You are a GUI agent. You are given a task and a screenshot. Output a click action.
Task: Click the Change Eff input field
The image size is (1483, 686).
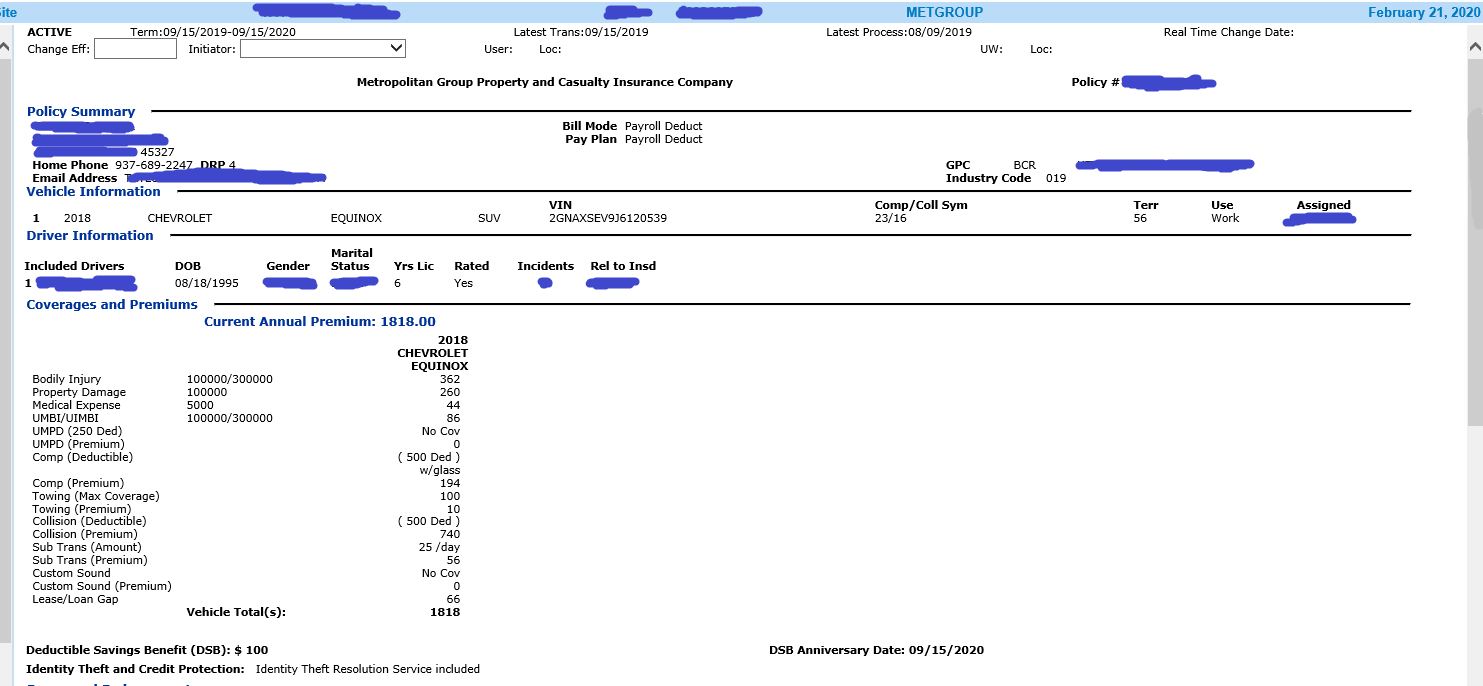click(135, 48)
